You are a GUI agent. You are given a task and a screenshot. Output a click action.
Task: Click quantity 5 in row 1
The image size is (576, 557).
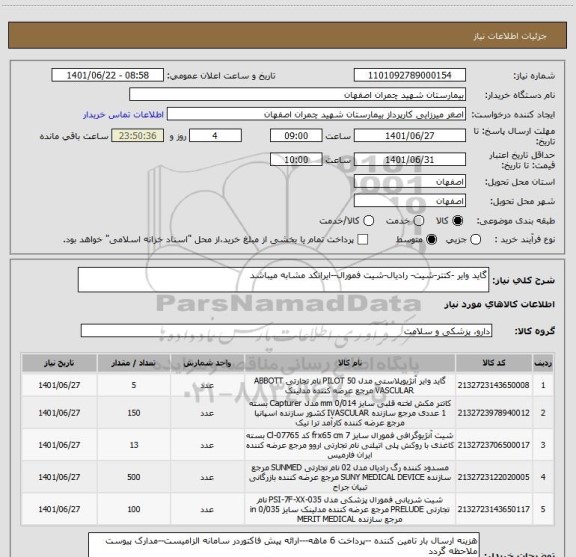pyautogui.click(x=134, y=385)
